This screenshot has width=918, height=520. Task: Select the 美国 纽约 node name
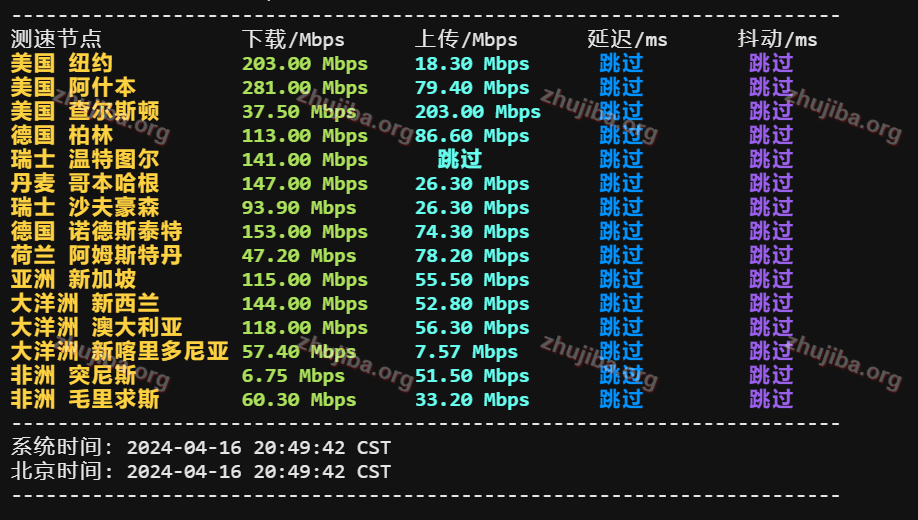pyautogui.click(x=61, y=63)
